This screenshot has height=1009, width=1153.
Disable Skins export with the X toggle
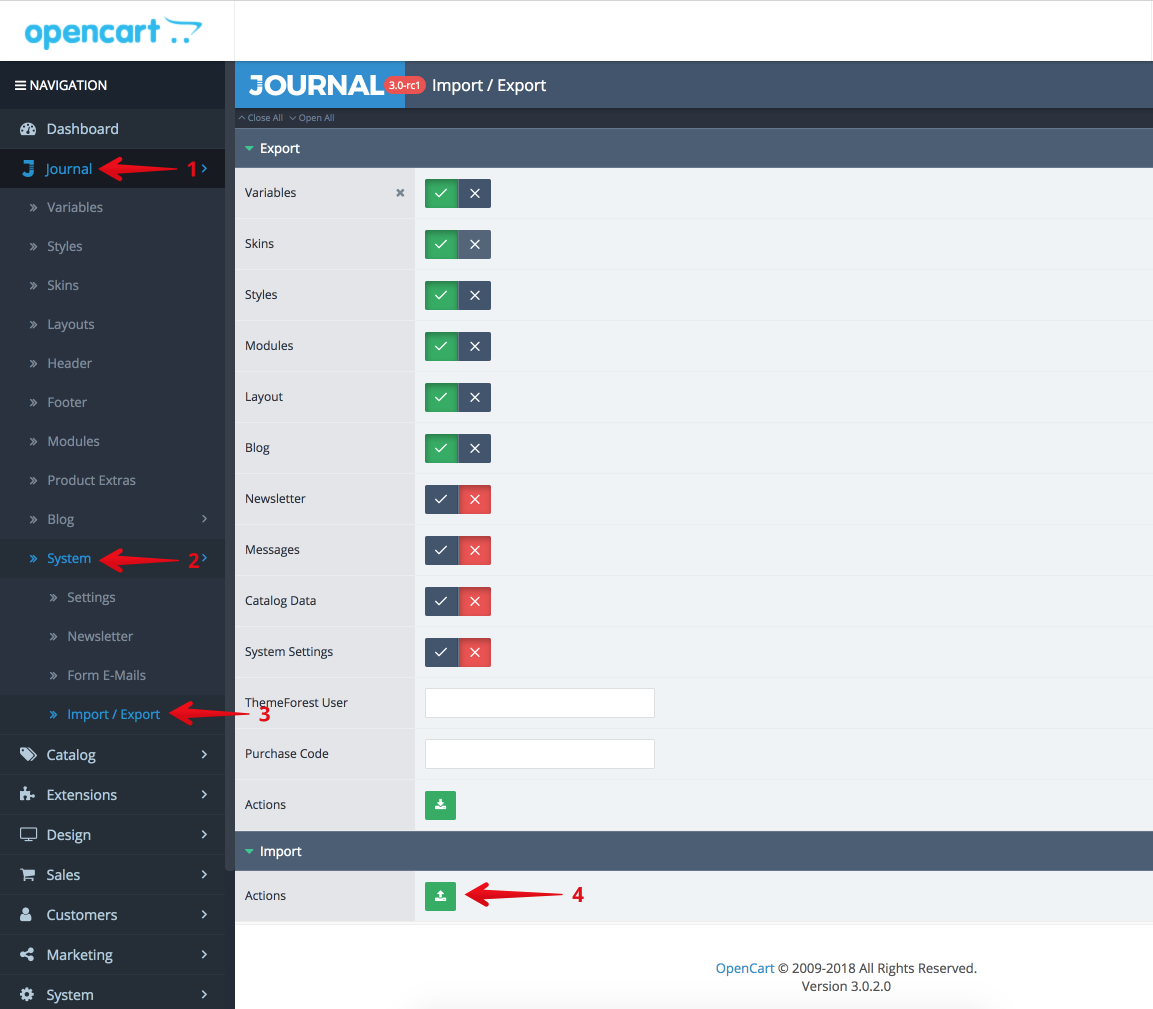pos(474,244)
